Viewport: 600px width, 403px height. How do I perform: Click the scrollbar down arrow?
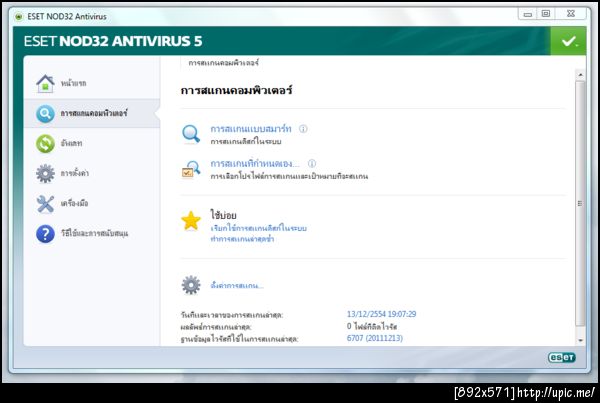coord(580,340)
